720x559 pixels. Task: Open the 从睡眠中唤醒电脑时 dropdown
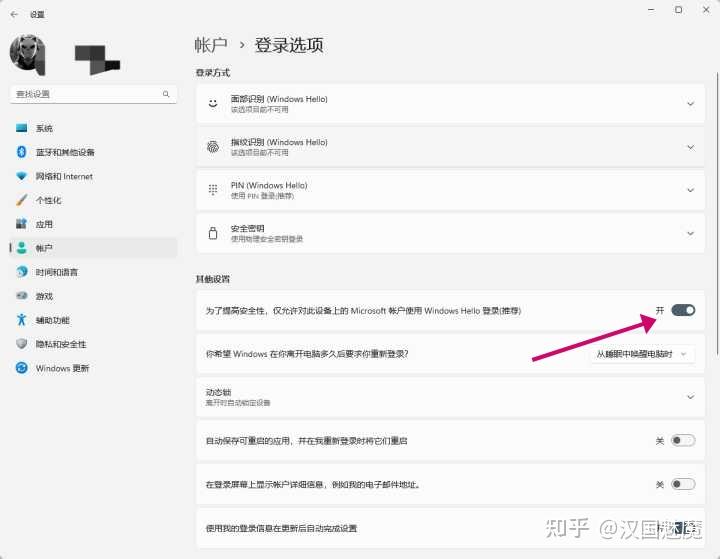click(642, 354)
